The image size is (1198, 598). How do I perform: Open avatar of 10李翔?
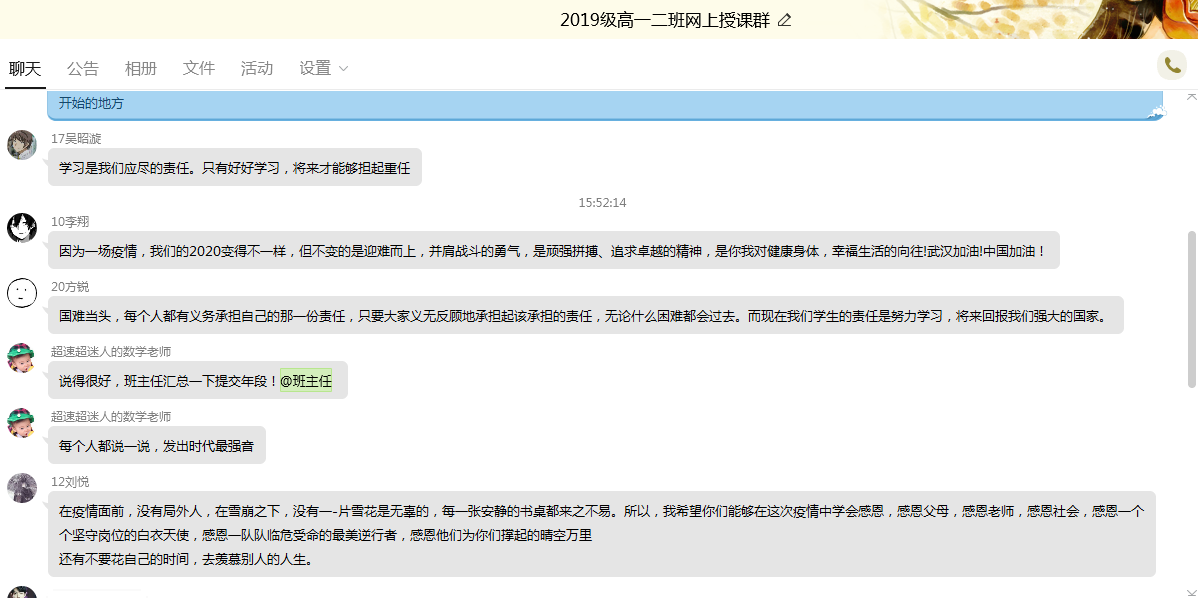pyautogui.click(x=22, y=228)
